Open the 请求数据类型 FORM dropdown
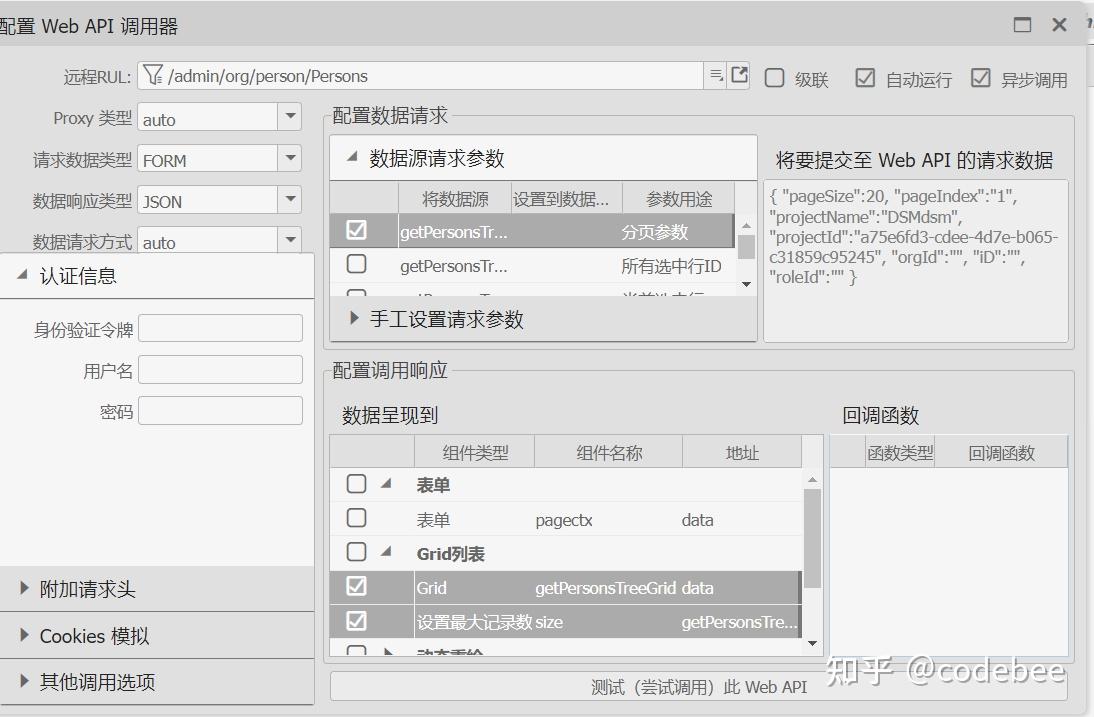 click(x=289, y=158)
